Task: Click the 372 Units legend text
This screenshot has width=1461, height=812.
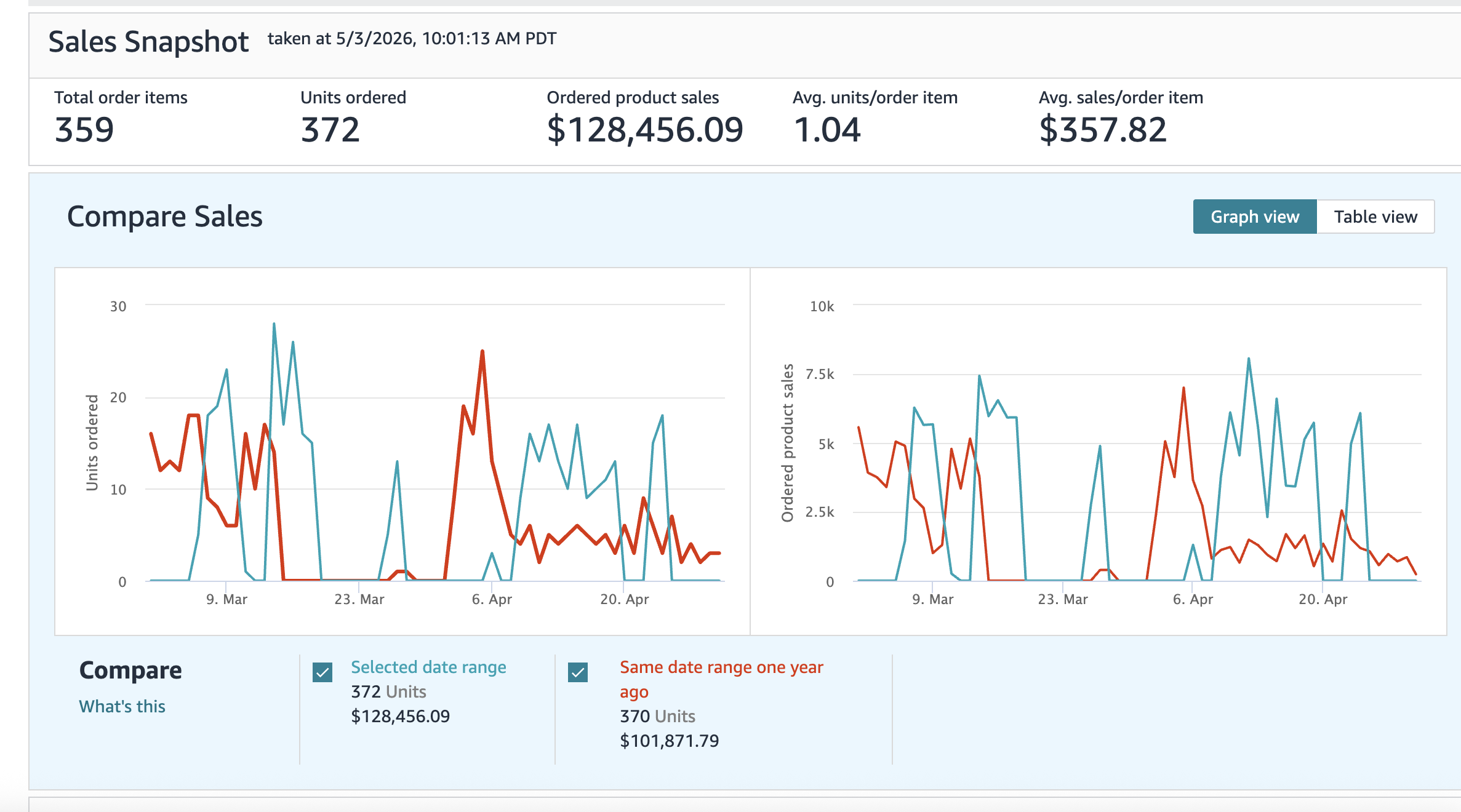Action: pos(388,692)
